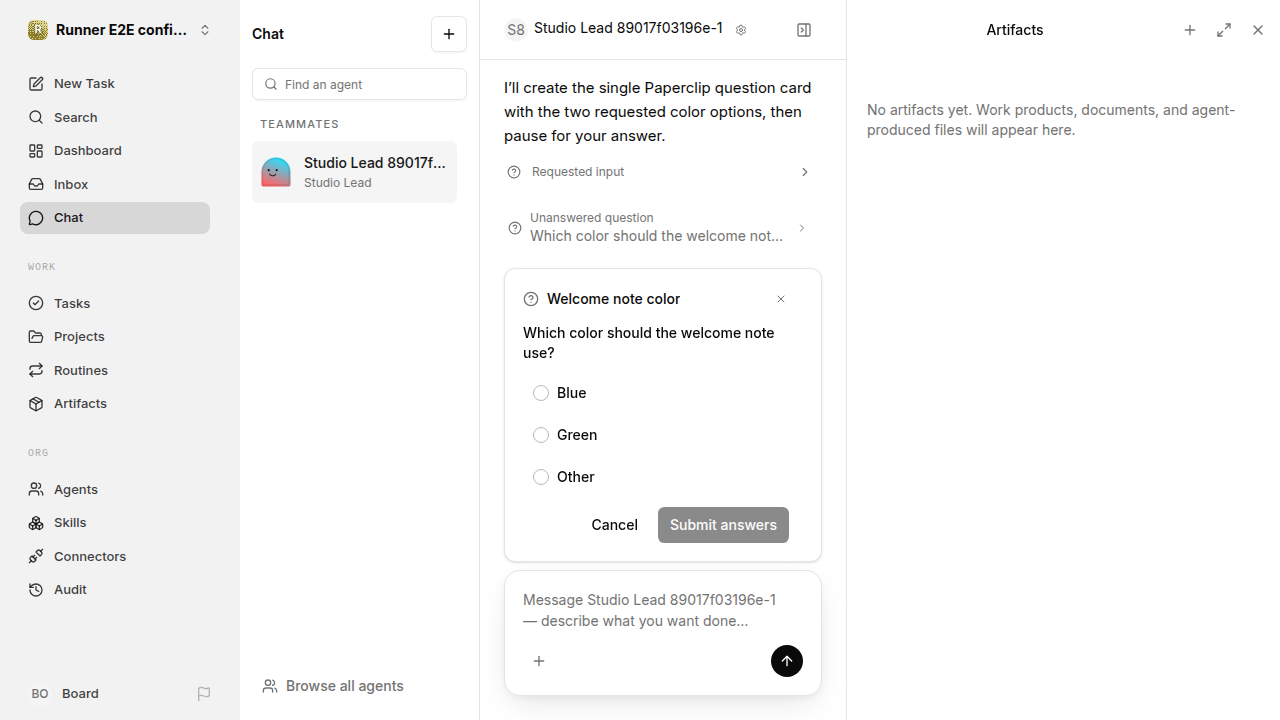Viewport: 1280px width, 720px height.
Task: Expand the Requested input row
Action: pyautogui.click(x=659, y=172)
